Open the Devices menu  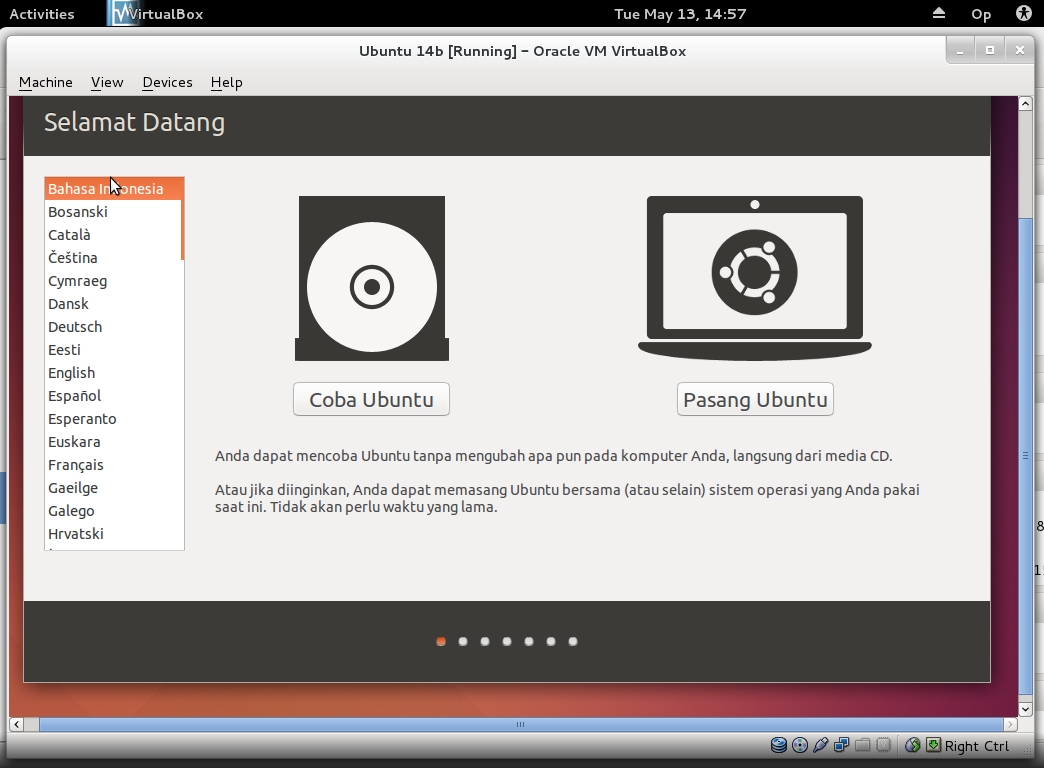[x=167, y=82]
